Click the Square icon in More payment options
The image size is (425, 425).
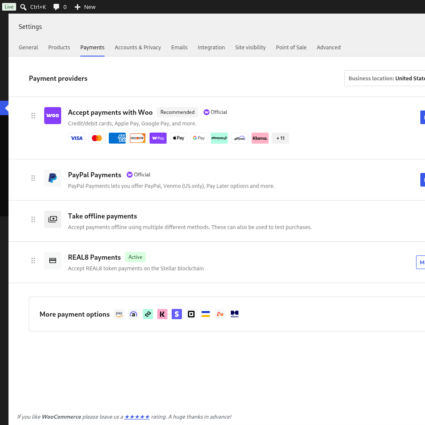191,314
